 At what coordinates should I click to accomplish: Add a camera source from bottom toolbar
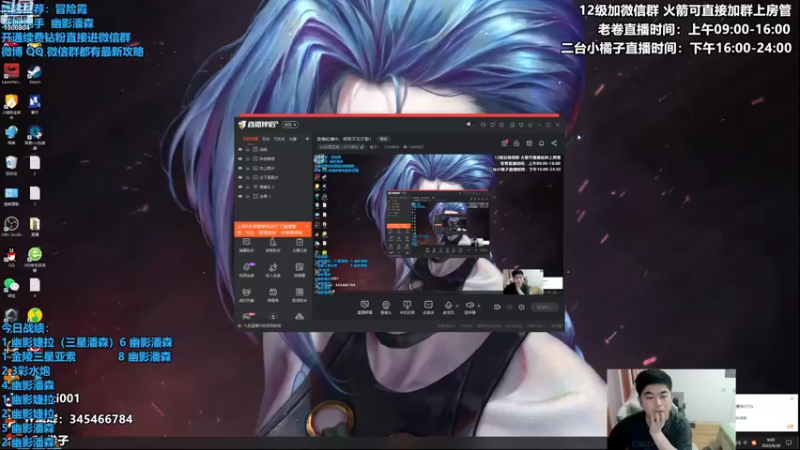pyautogui.click(x=386, y=307)
